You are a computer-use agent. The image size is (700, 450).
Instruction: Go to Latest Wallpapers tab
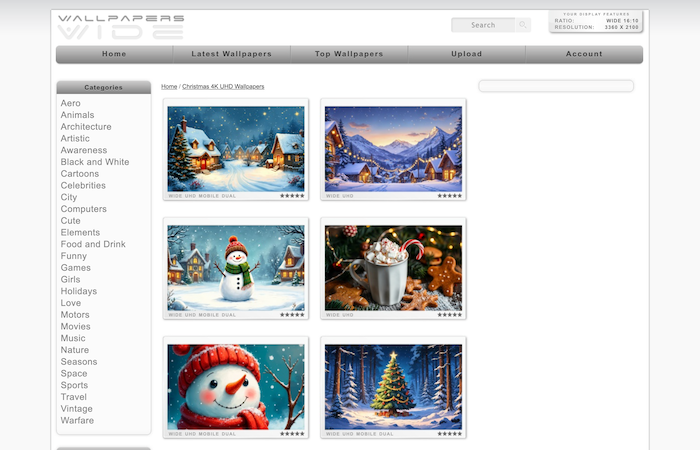pyautogui.click(x=231, y=54)
